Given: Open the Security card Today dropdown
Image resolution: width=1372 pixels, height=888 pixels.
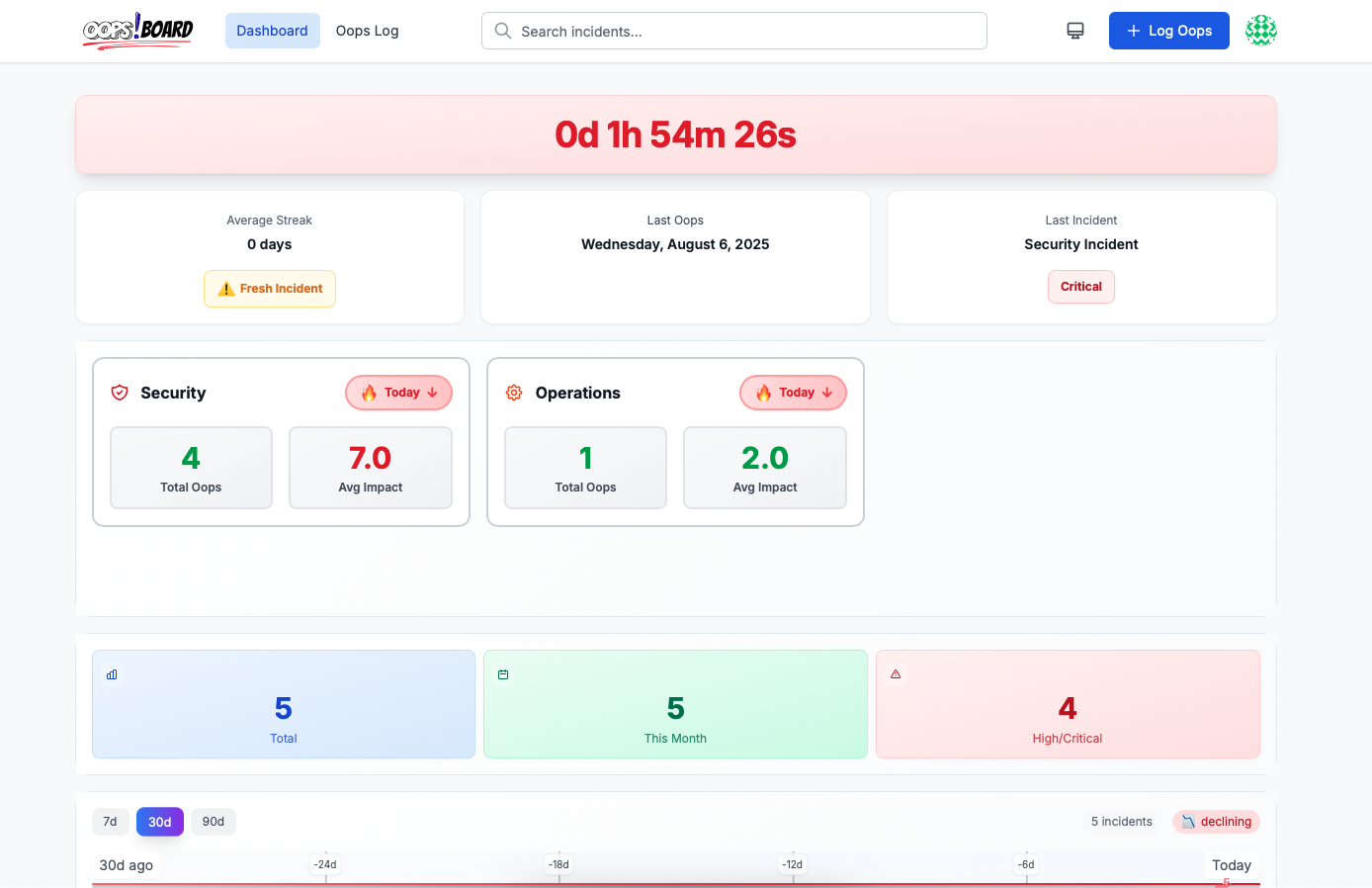Looking at the screenshot, I should 398,393.
